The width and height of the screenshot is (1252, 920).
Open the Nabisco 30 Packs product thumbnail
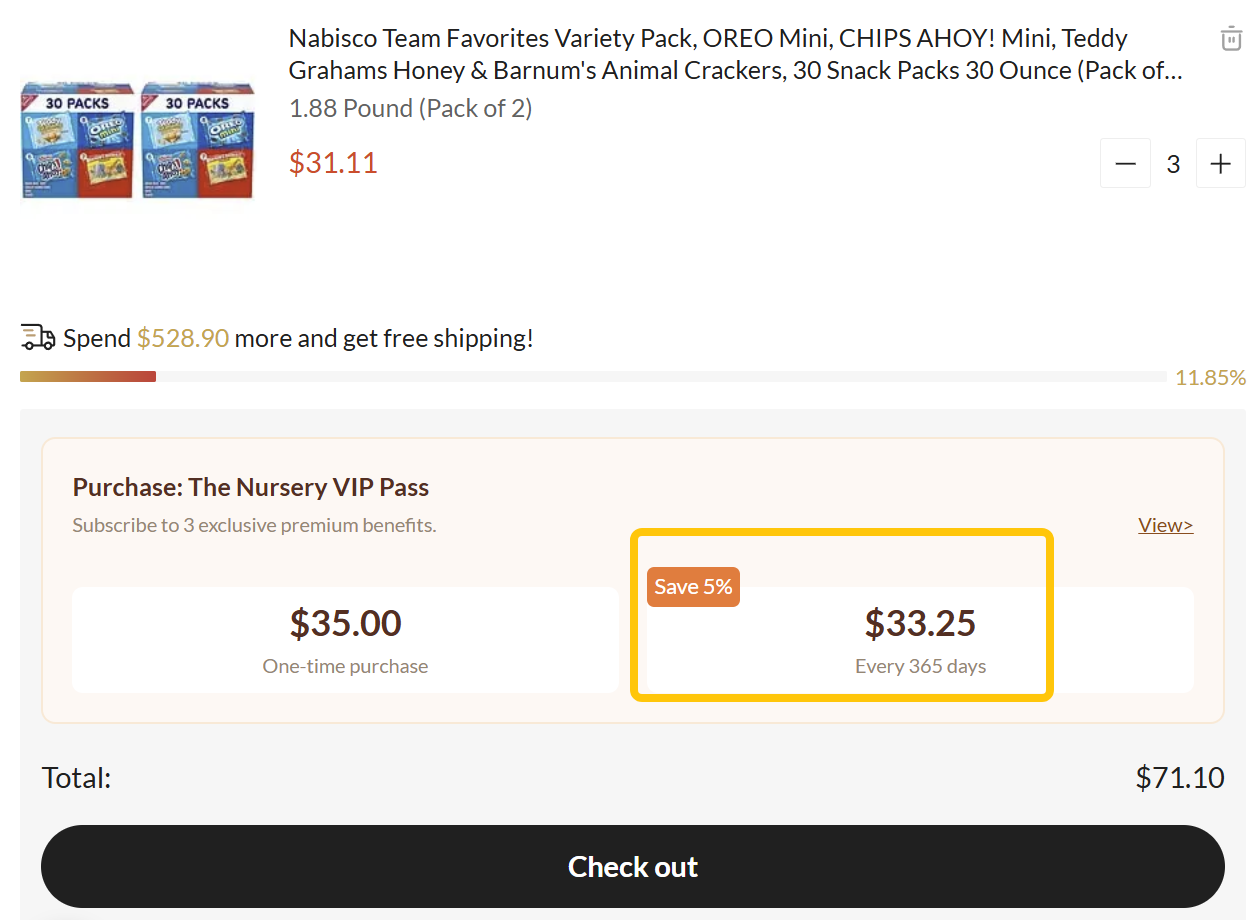[x=138, y=141]
